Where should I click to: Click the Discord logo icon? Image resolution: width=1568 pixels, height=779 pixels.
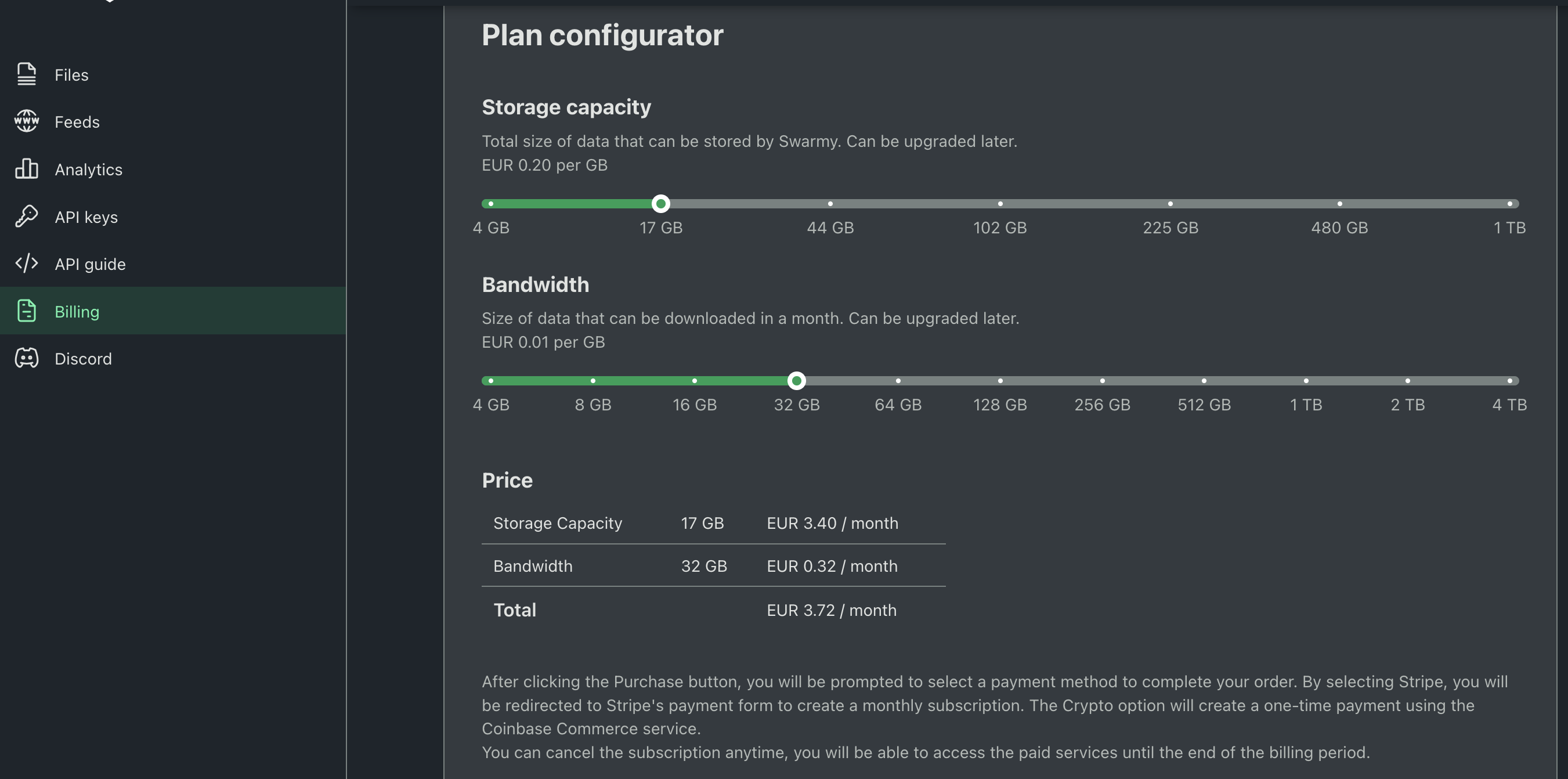coord(26,358)
